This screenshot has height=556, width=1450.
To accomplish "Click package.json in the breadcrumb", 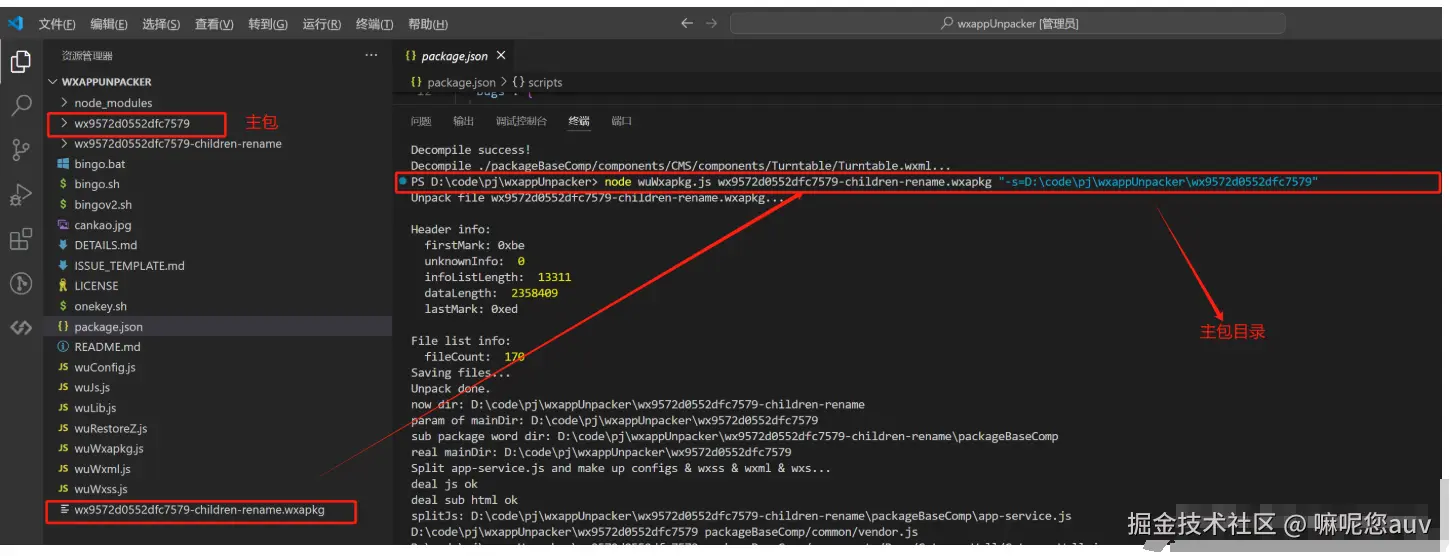I will [x=461, y=83].
